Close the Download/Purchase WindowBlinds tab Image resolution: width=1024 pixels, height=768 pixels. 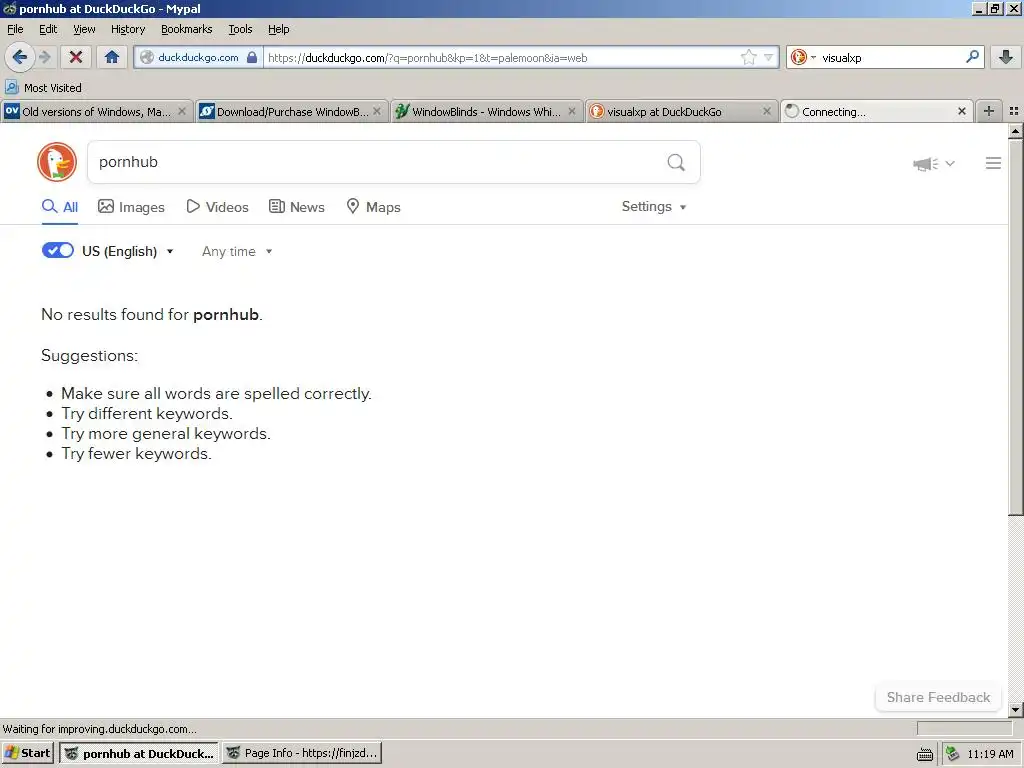click(377, 112)
